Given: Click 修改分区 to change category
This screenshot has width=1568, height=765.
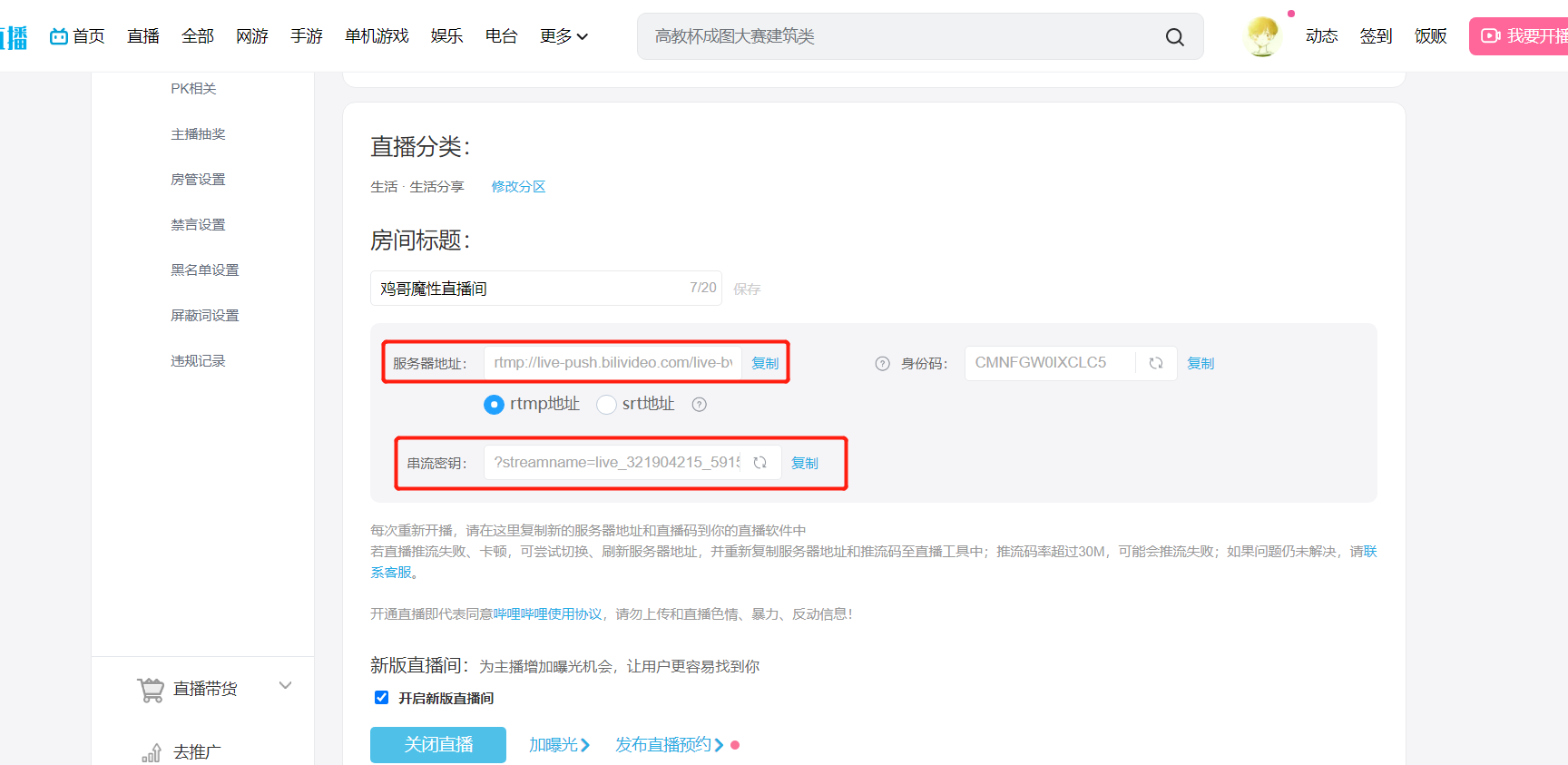Looking at the screenshot, I should (518, 187).
